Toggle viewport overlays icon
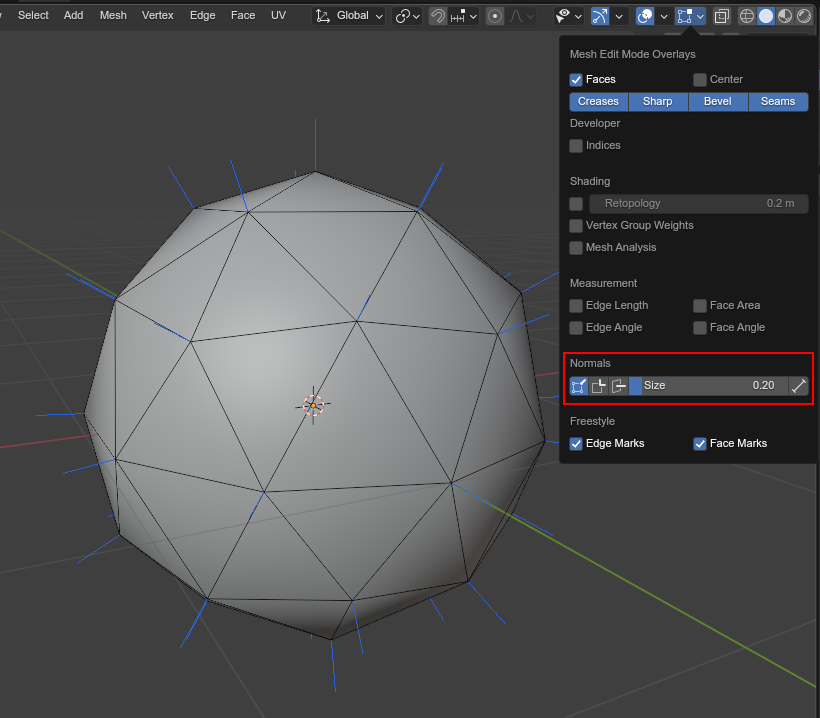 point(645,17)
